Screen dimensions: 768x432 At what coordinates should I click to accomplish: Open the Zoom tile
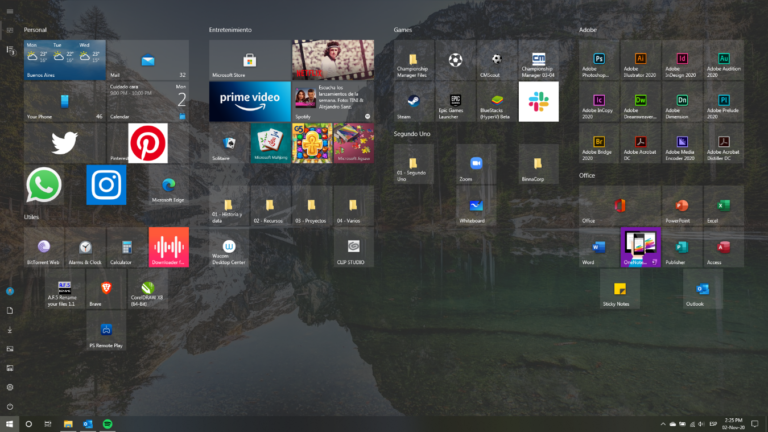click(476, 164)
